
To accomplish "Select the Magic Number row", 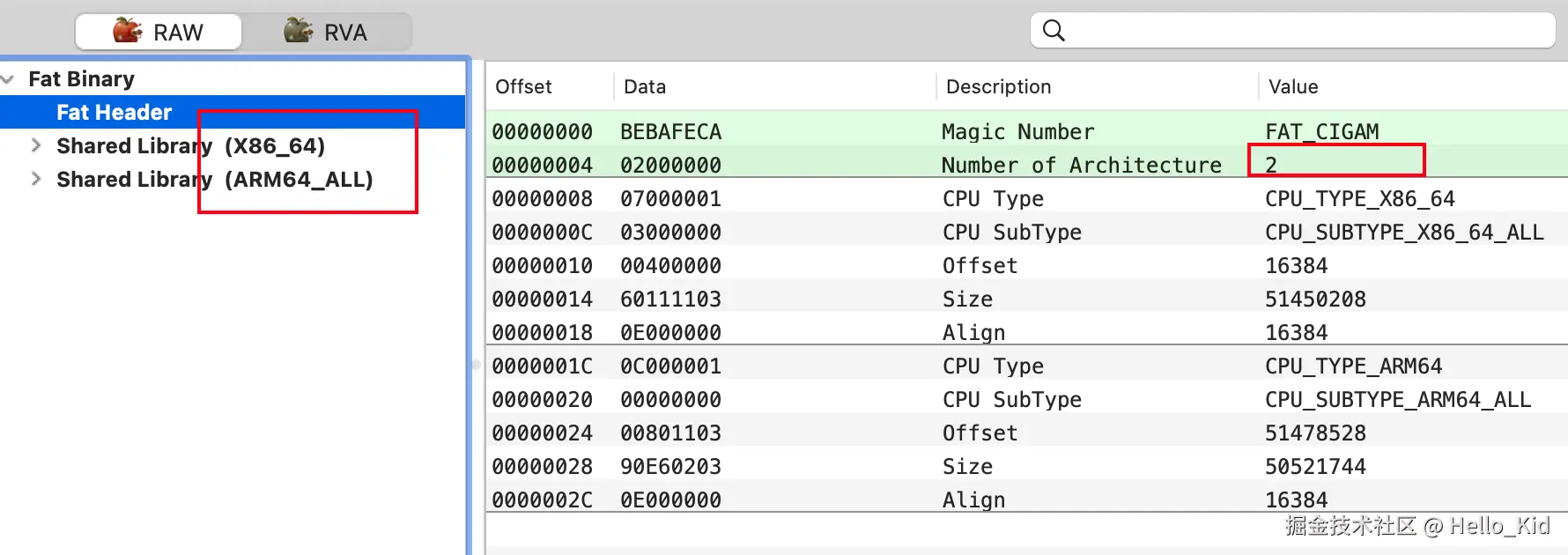I will point(1017,131).
